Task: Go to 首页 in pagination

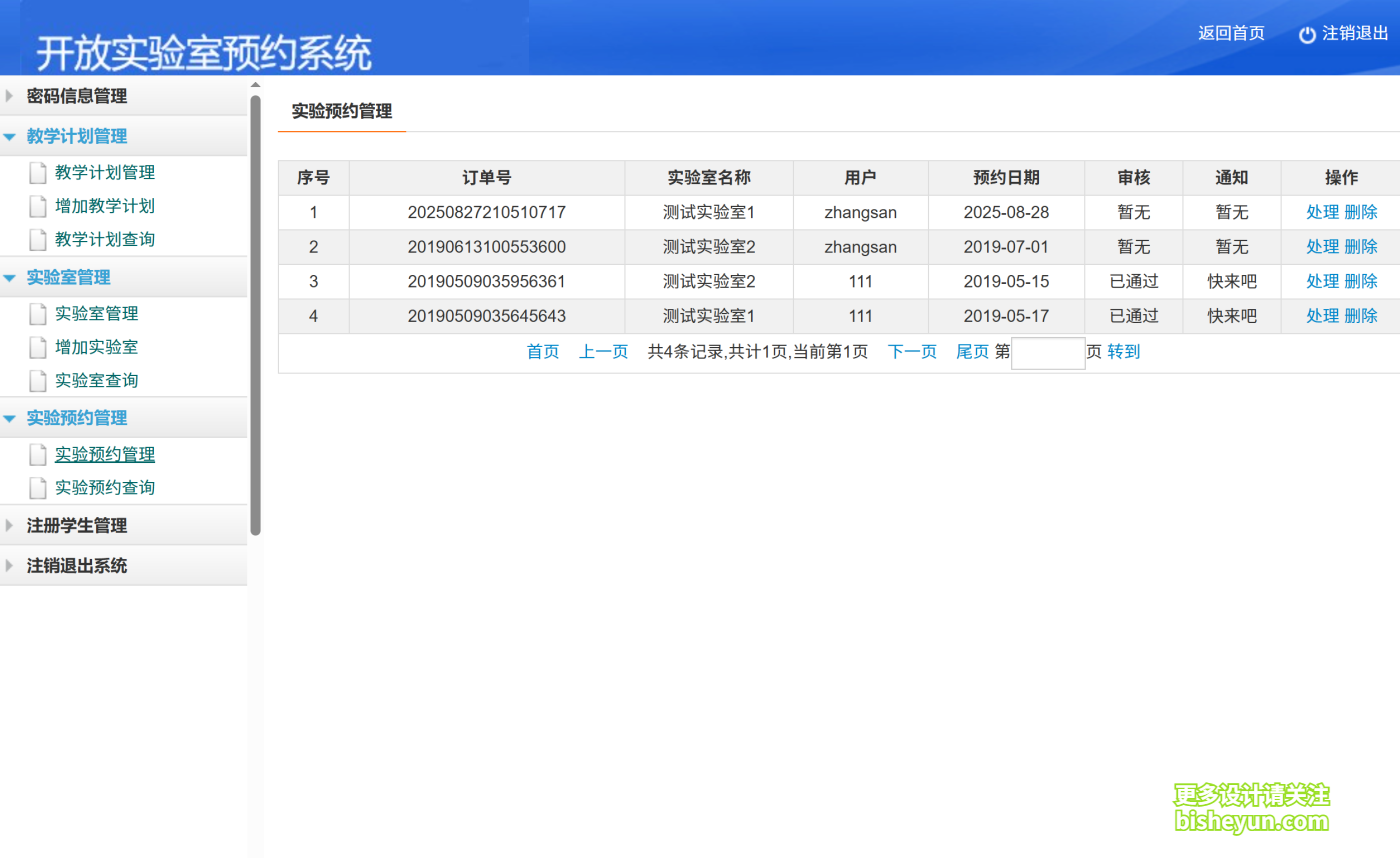Action: click(543, 352)
